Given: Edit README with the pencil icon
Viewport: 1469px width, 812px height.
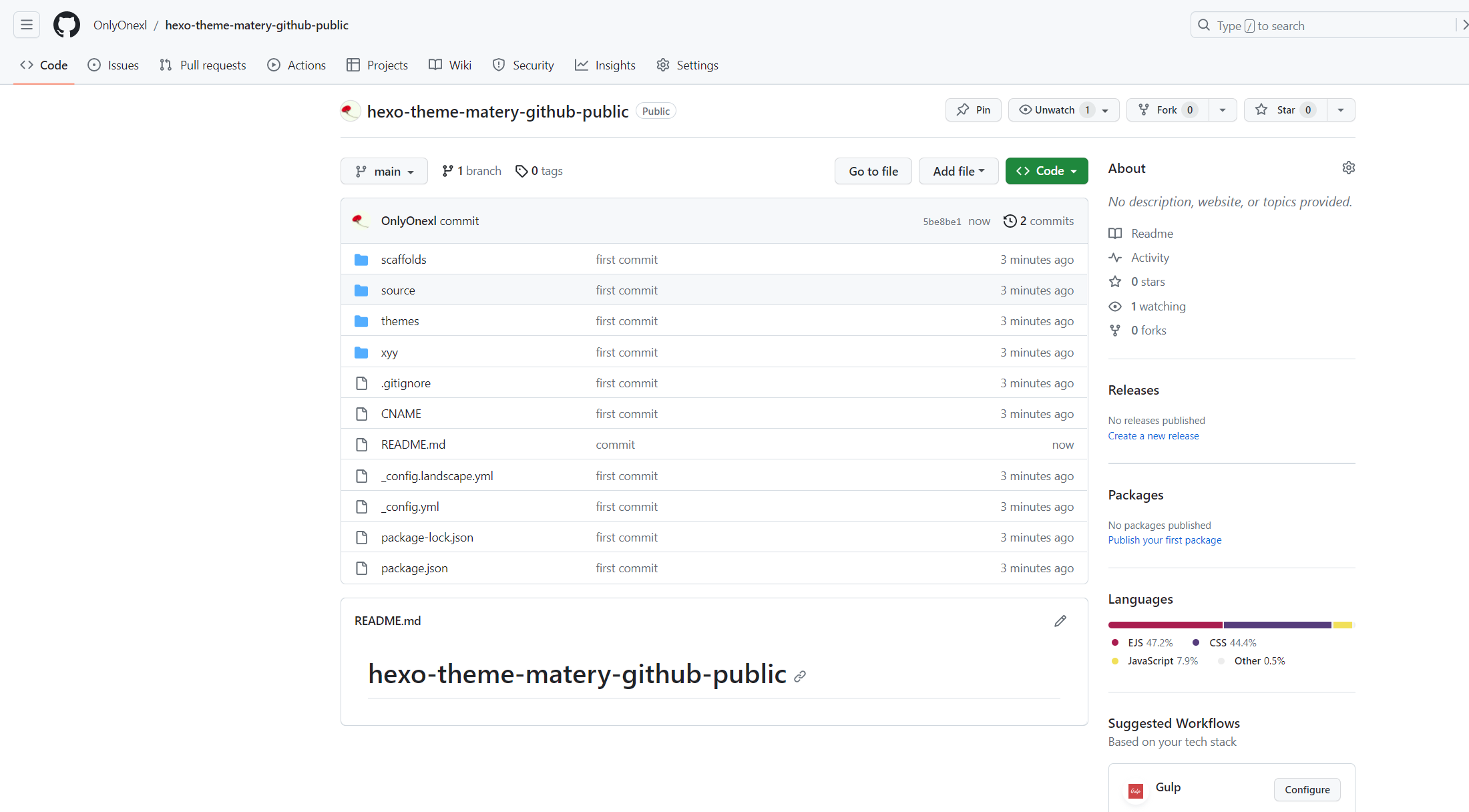Looking at the screenshot, I should (1060, 621).
